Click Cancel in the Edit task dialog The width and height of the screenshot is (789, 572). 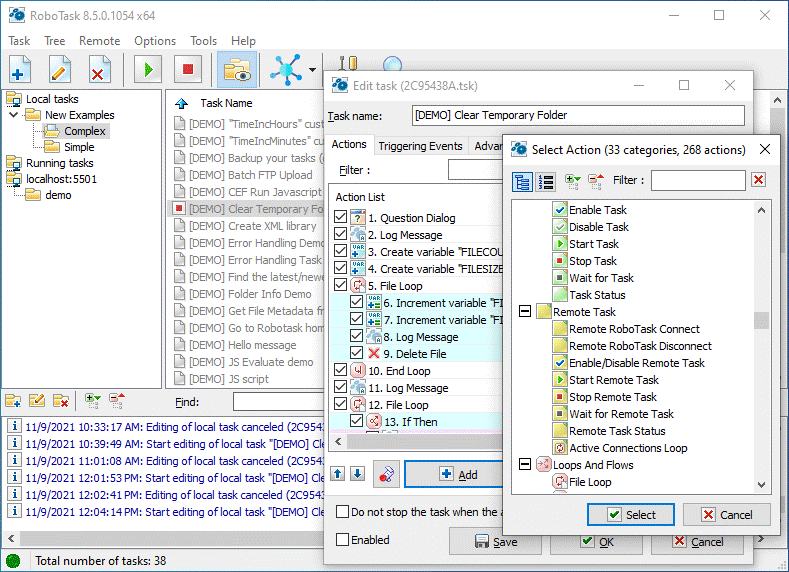tap(697, 541)
